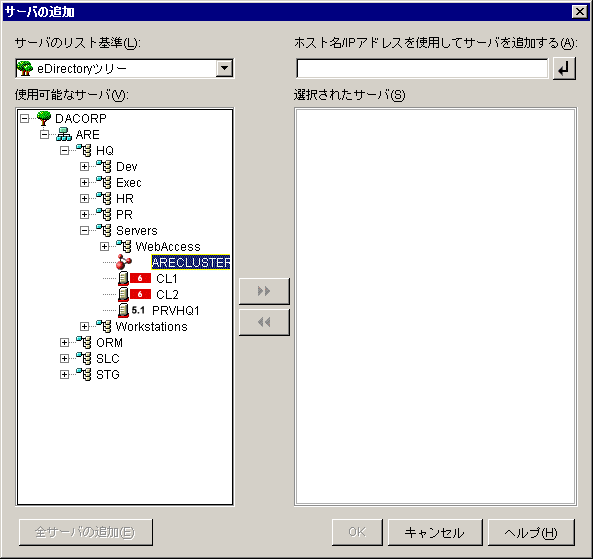Select ARECLUSTER in the tree
The width and height of the screenshot is (593, 559).
tap(191, 262)
